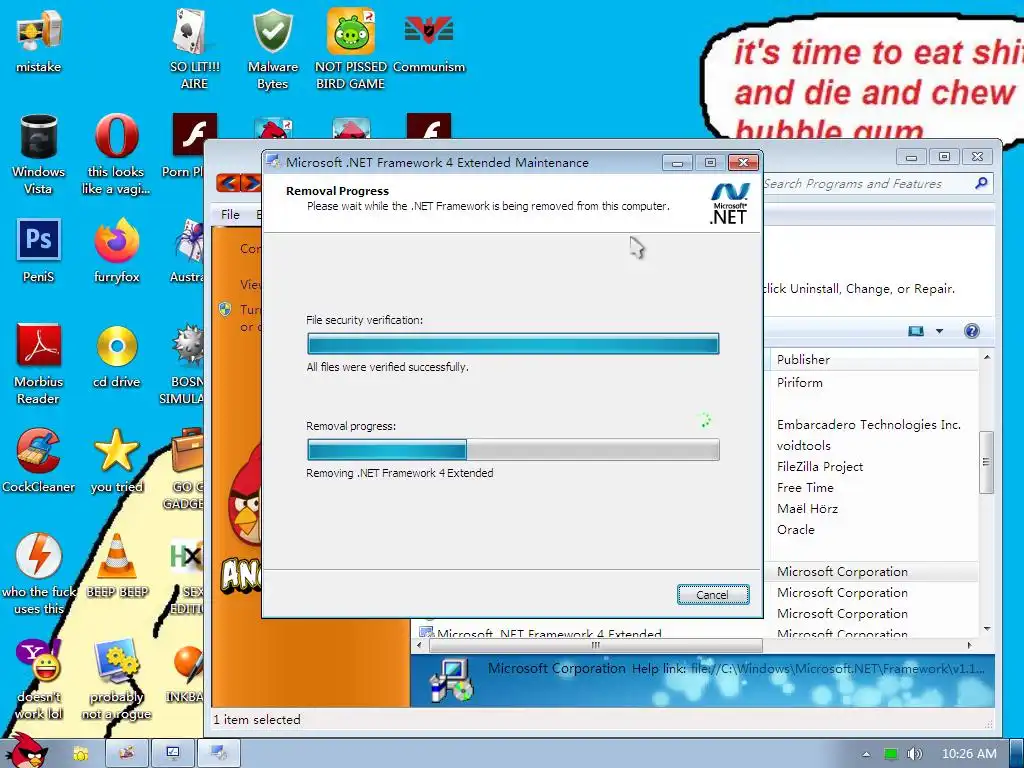Screen dimensions: 1024x768
Task: Click the File security verification progress bar
Action: [513, 344]
